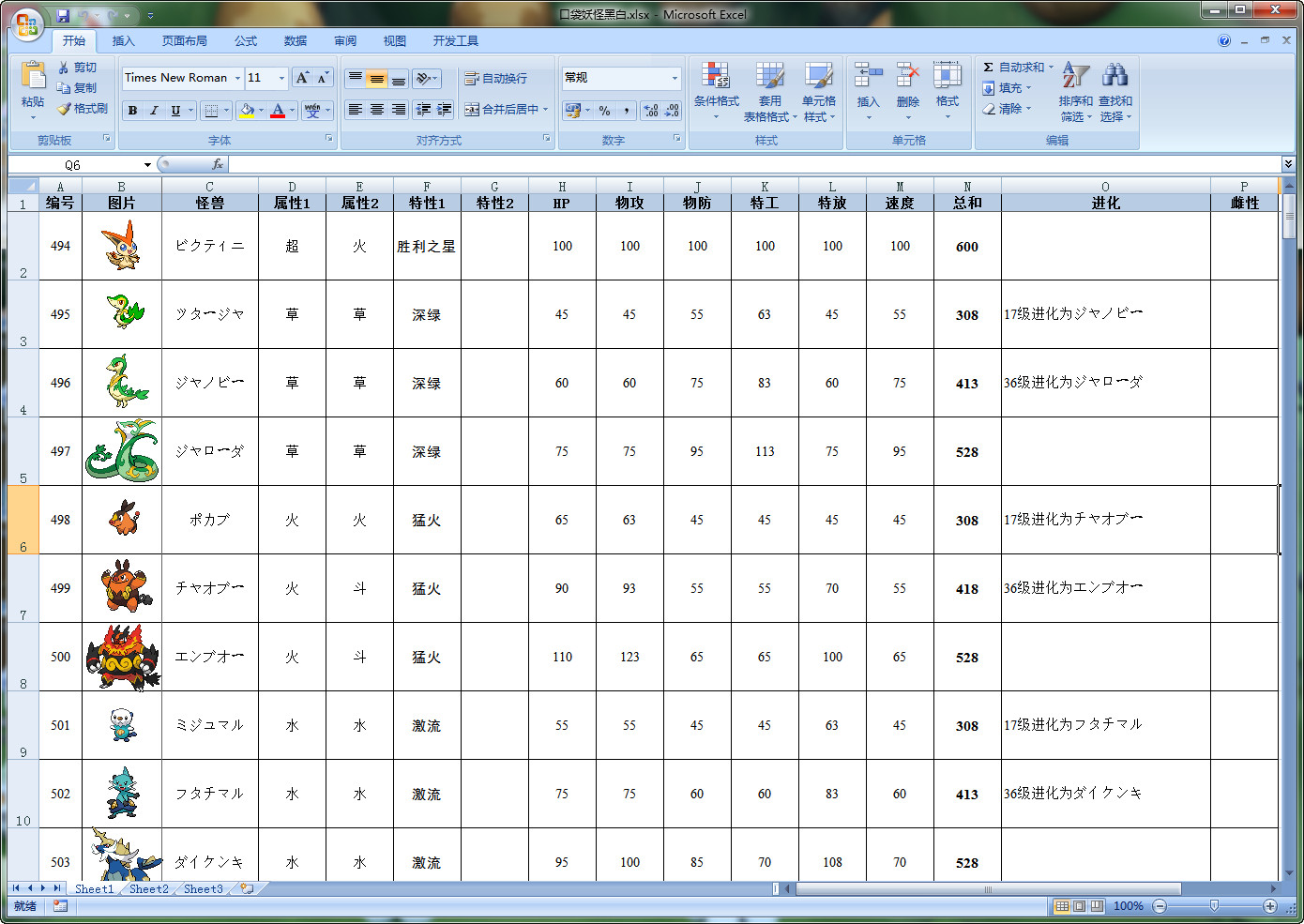Click the Sort and Filter (排序和筛选) icon

[x=1076, y=76]
